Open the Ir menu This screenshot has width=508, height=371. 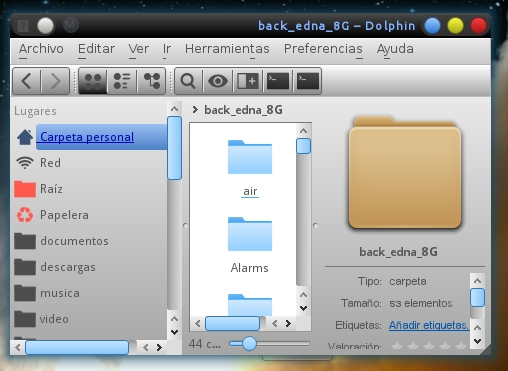click(x=167, y=49)
